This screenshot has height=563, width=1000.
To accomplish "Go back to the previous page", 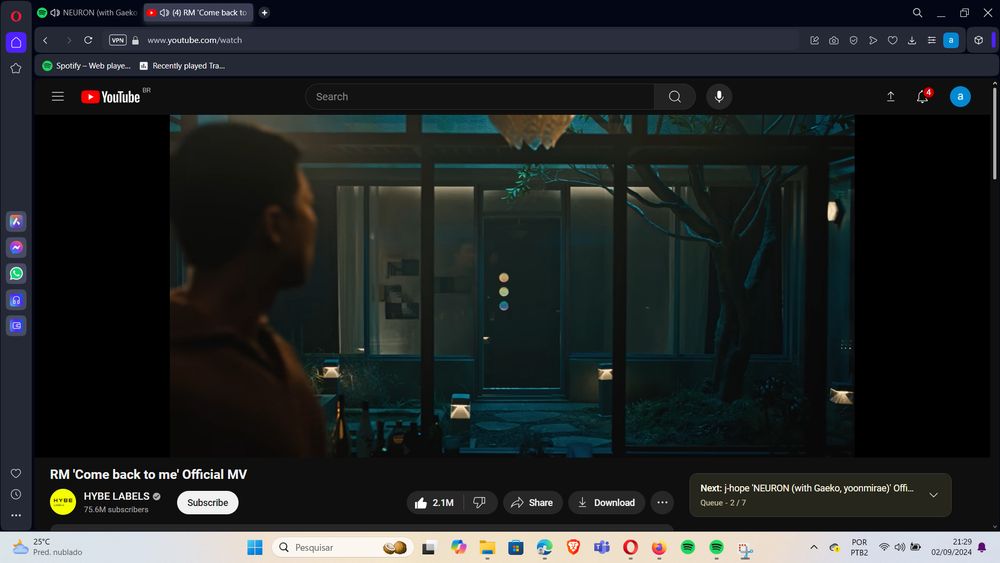I will 45,40.
